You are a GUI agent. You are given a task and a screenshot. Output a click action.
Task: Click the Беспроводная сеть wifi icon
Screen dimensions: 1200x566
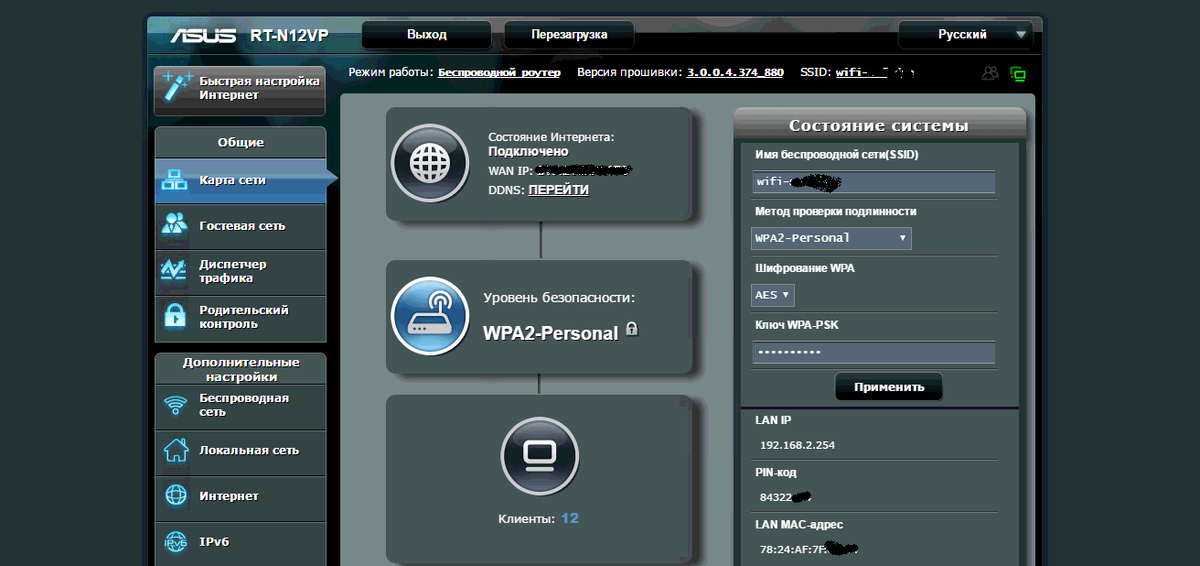176,405
